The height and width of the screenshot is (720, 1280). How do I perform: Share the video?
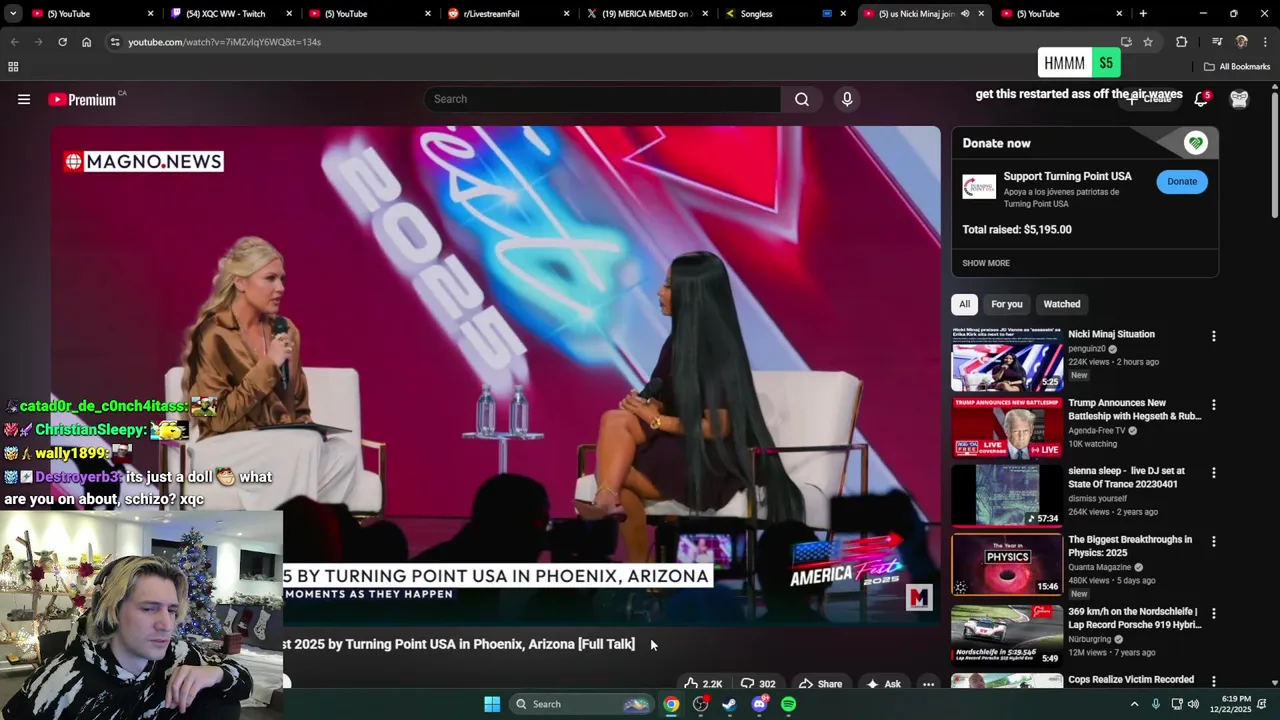tap(820, 684)
